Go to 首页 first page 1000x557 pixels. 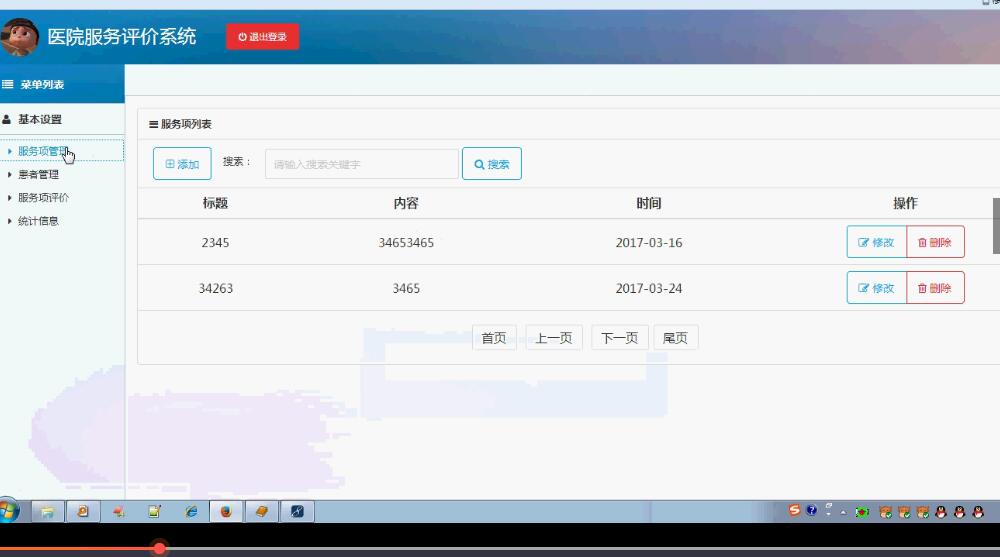[x=494, y=338]
